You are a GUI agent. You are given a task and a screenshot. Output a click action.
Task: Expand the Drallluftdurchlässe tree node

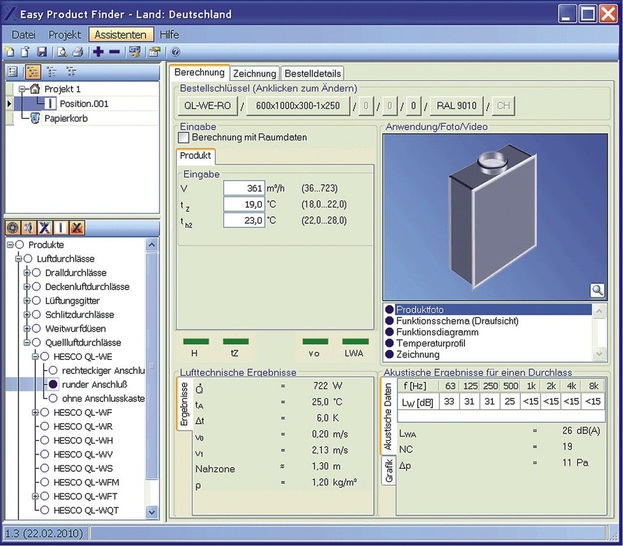coord(27,272)
